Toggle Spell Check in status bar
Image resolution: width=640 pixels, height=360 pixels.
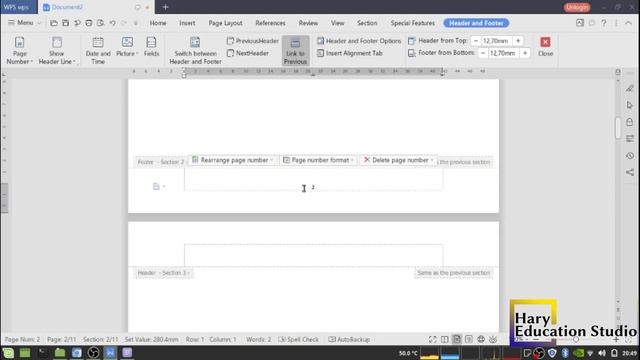pyautogui.click(x=298, y=340)
